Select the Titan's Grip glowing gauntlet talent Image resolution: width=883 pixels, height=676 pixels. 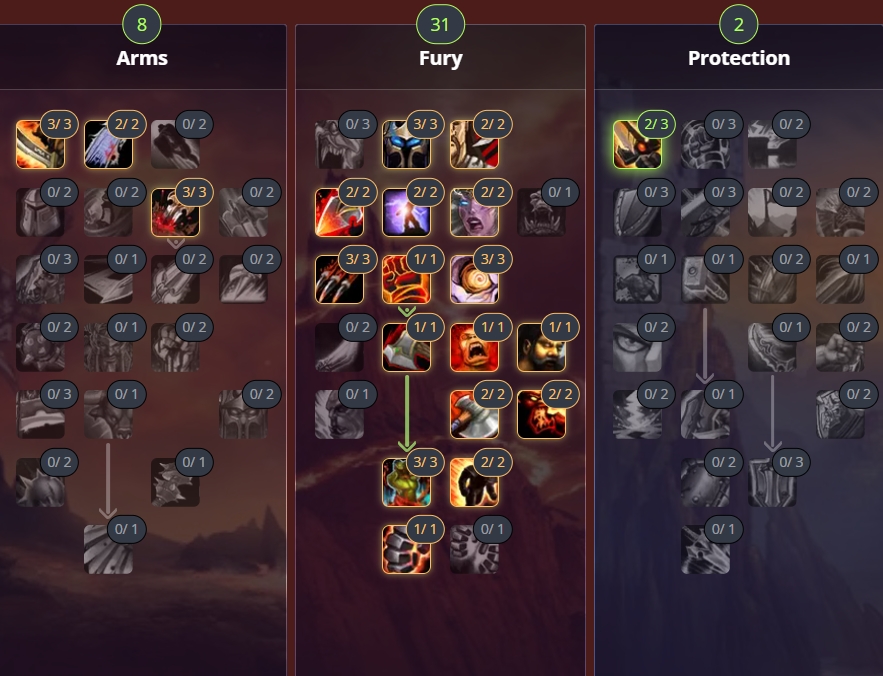click(406, 549)
